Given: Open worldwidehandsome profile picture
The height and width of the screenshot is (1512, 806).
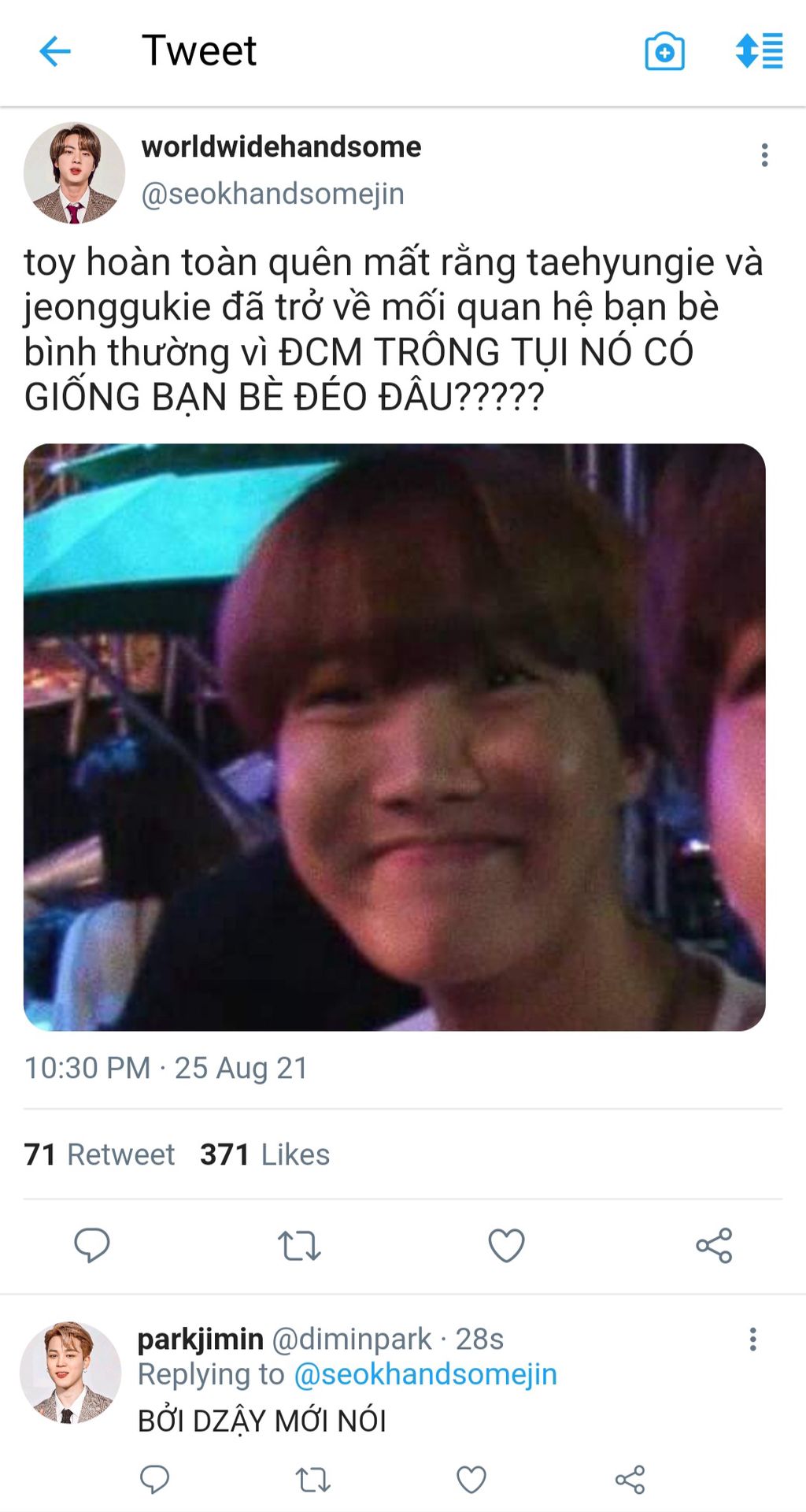Looking at the screenshot, I should pos(74,172).
